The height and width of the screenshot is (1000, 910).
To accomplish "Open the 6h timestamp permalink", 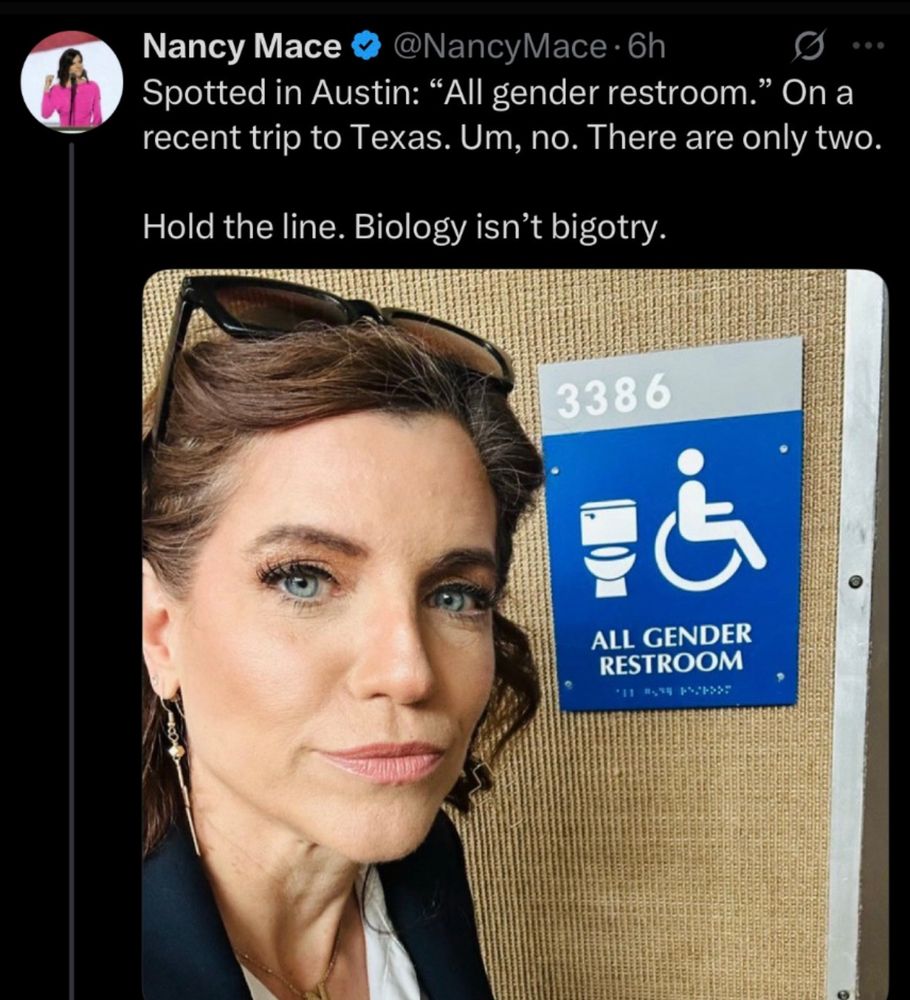I will pyautogui.click(x=646, y=47).
